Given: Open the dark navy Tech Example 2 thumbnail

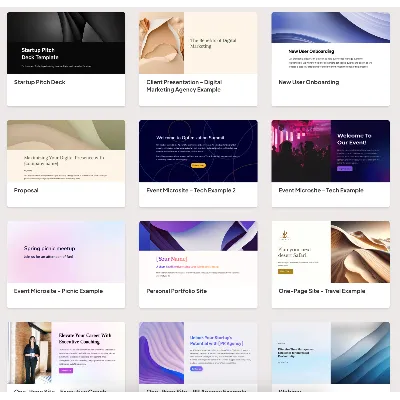Looking at the screenshot, I should click(198, 151).
